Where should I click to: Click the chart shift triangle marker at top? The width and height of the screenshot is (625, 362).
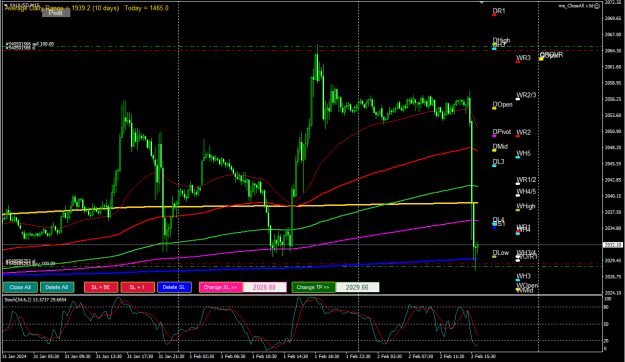point(482,2)
